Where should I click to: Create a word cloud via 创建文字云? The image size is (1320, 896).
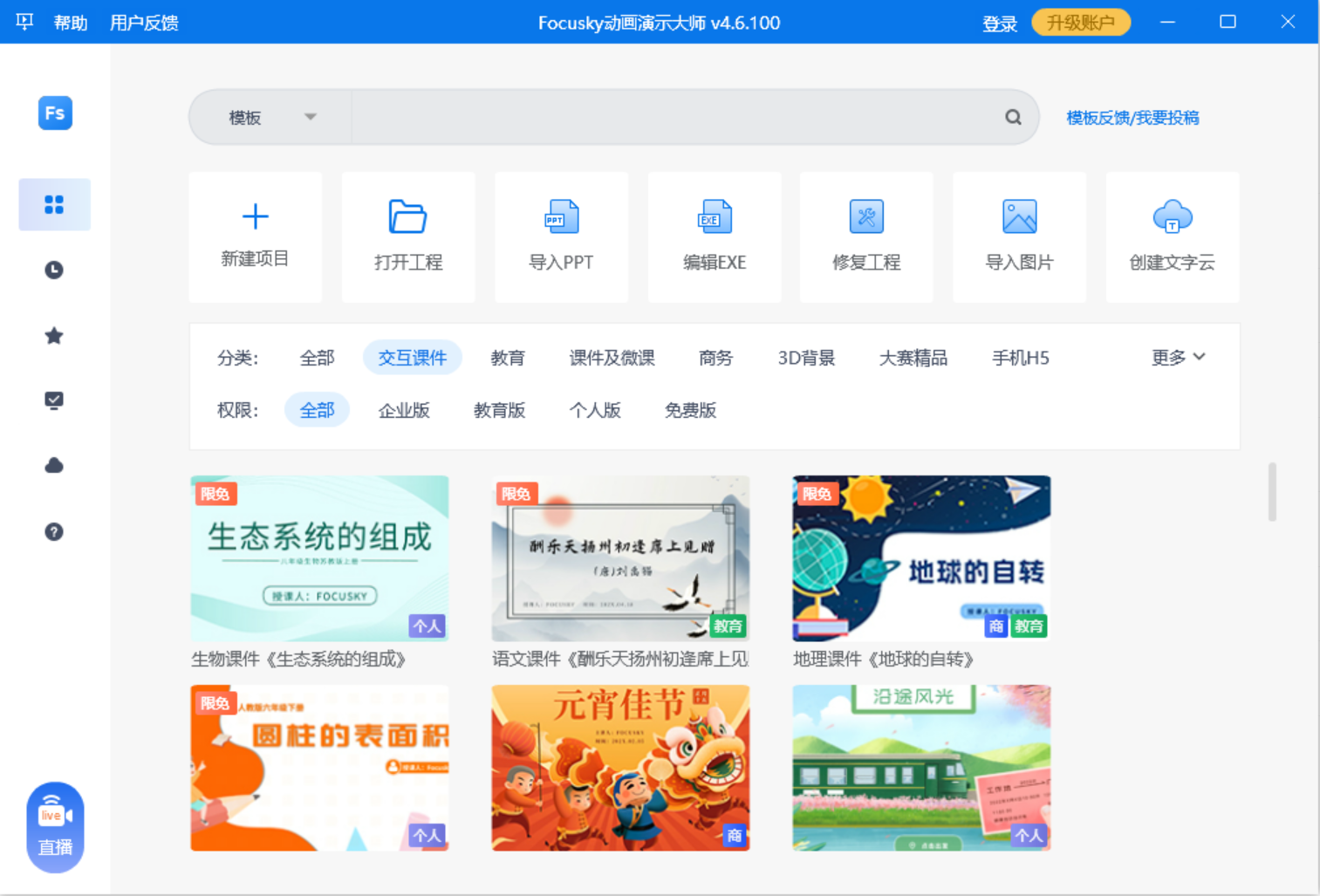click(1173, 237)
